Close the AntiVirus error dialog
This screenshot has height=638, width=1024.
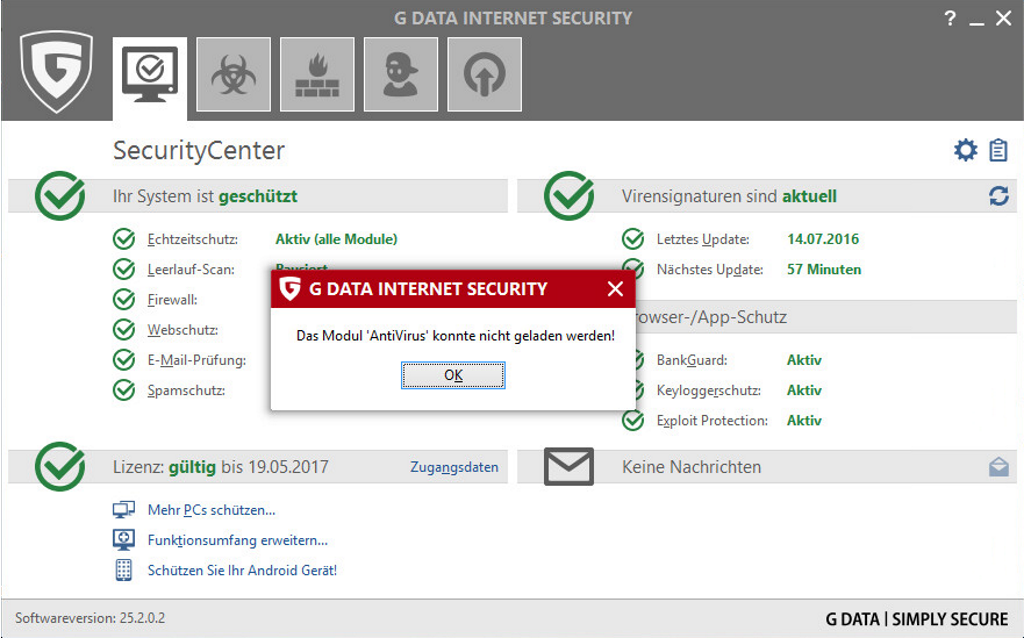coord(615,290)
